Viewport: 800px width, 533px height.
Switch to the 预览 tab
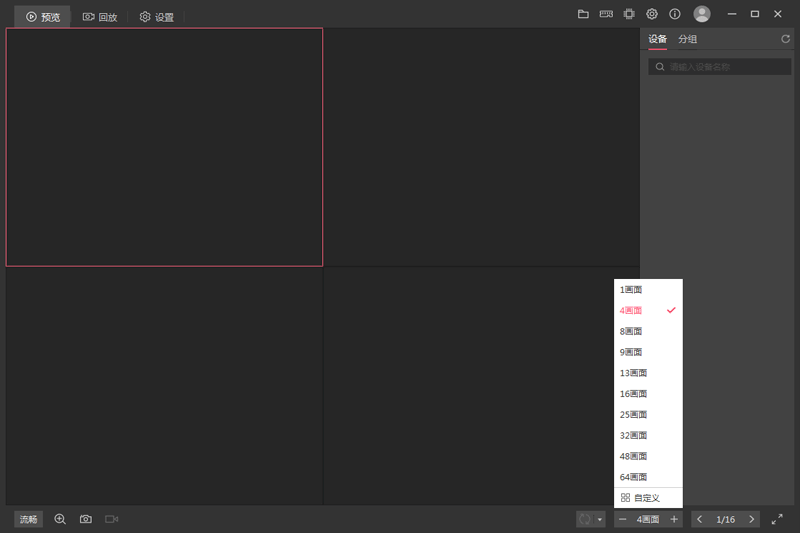pyautogui.click(x=43, y=17)
